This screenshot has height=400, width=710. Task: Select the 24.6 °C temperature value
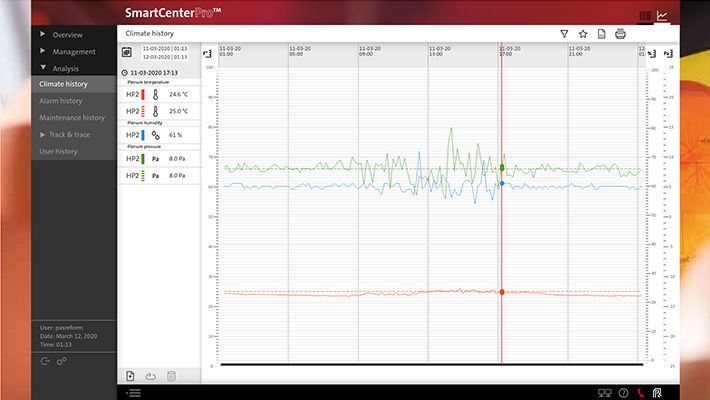coord(178,94)
